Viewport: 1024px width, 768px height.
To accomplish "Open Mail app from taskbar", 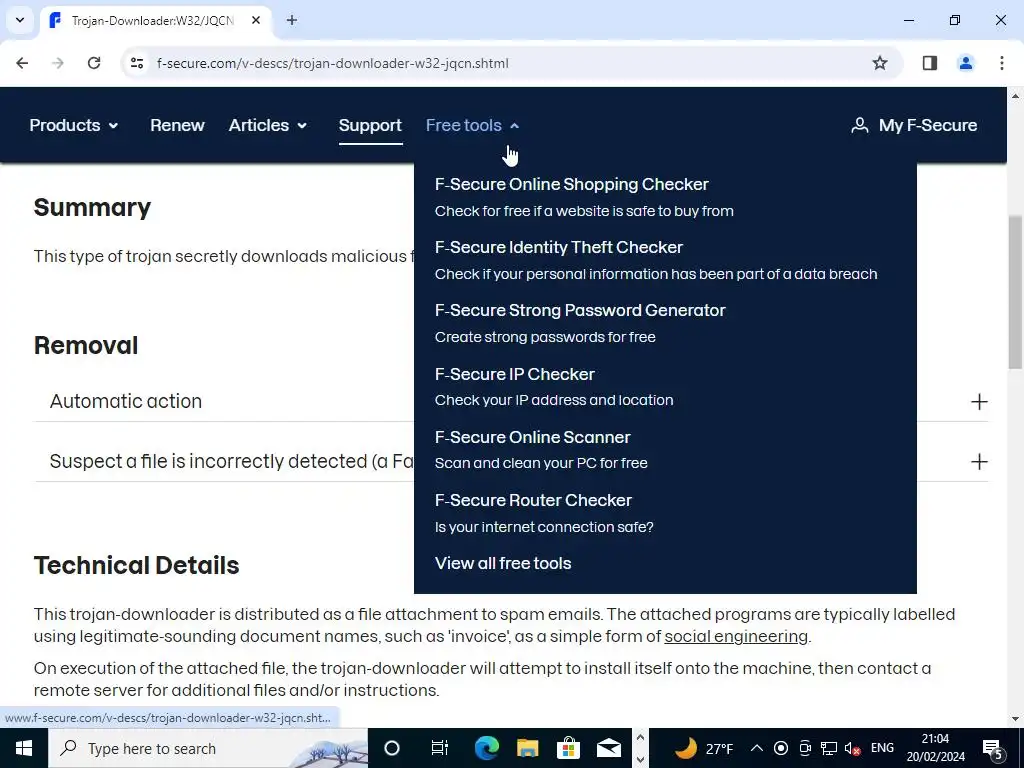I will tap(609, 748).
